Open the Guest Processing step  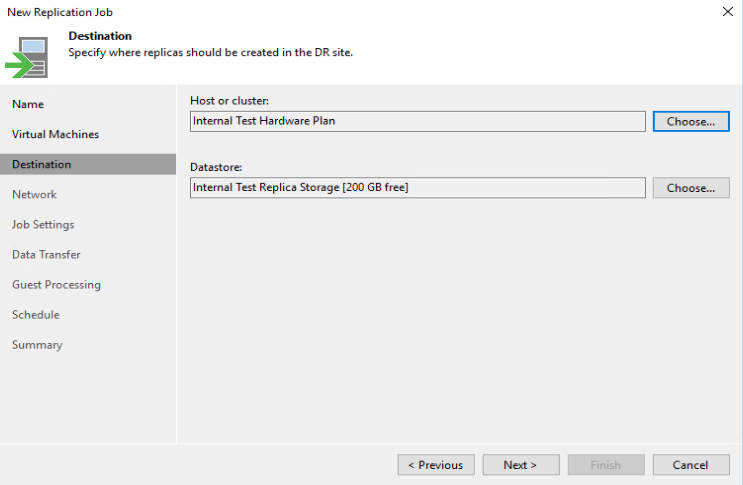coord(56,284)
